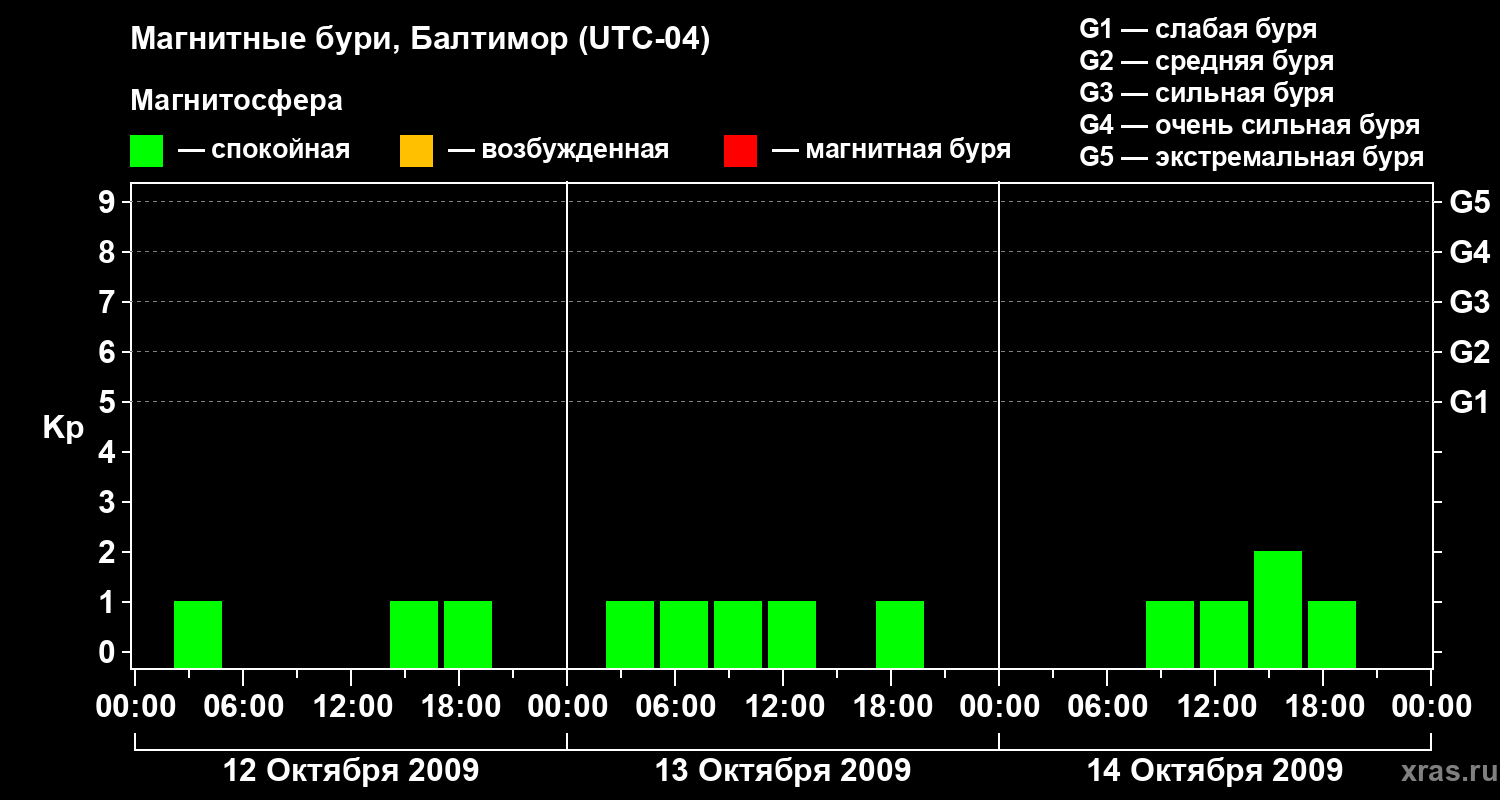The image size is (1500, 800).
Task: Click the '0' value on the Kp axis
Action: coord(109,652)
